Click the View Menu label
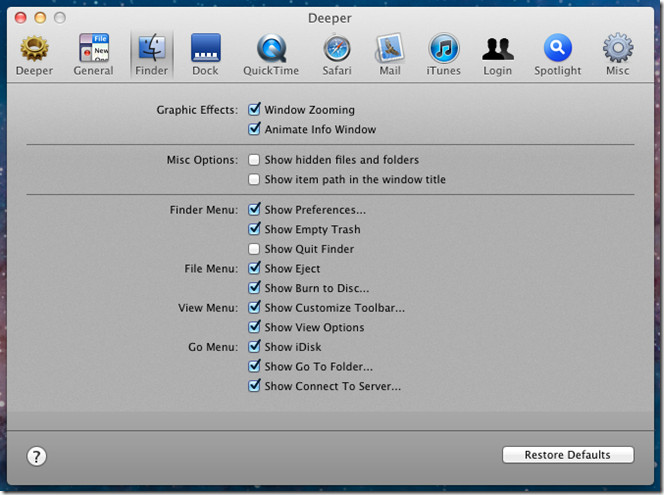 [x=208, y=308]
